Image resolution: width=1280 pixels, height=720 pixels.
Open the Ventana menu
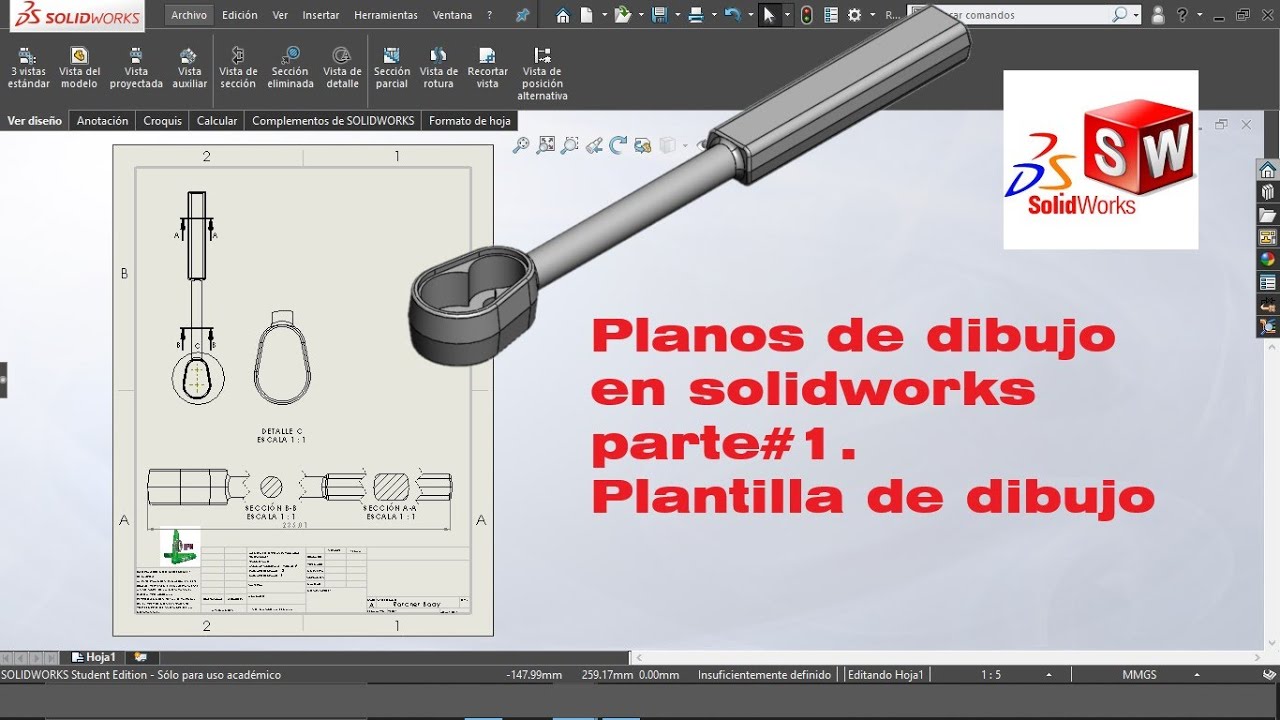pyautogui.click(x=453, y=15)
